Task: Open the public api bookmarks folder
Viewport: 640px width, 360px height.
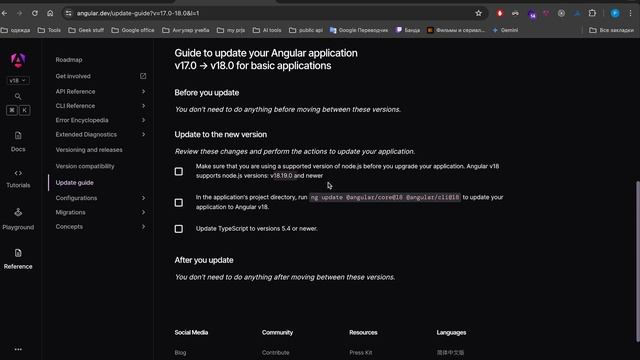Action: pyautogui.click(x=306, y=30)
